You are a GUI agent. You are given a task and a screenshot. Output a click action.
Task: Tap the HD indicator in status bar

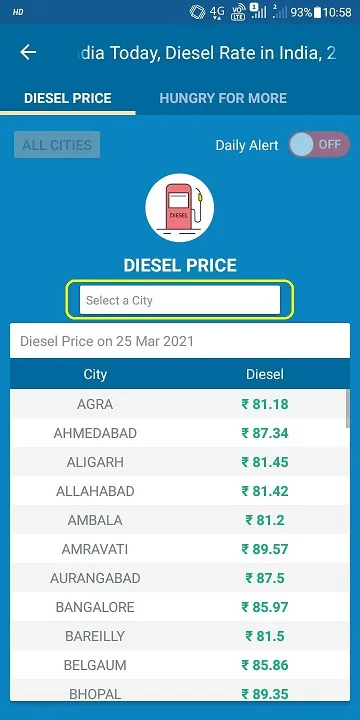pos(18,12)
